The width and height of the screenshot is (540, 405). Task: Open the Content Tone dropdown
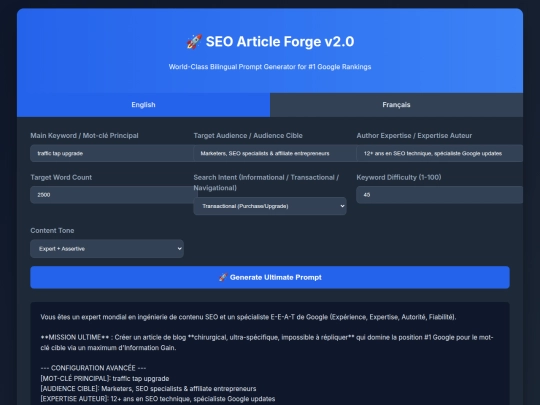coord(107,249)
